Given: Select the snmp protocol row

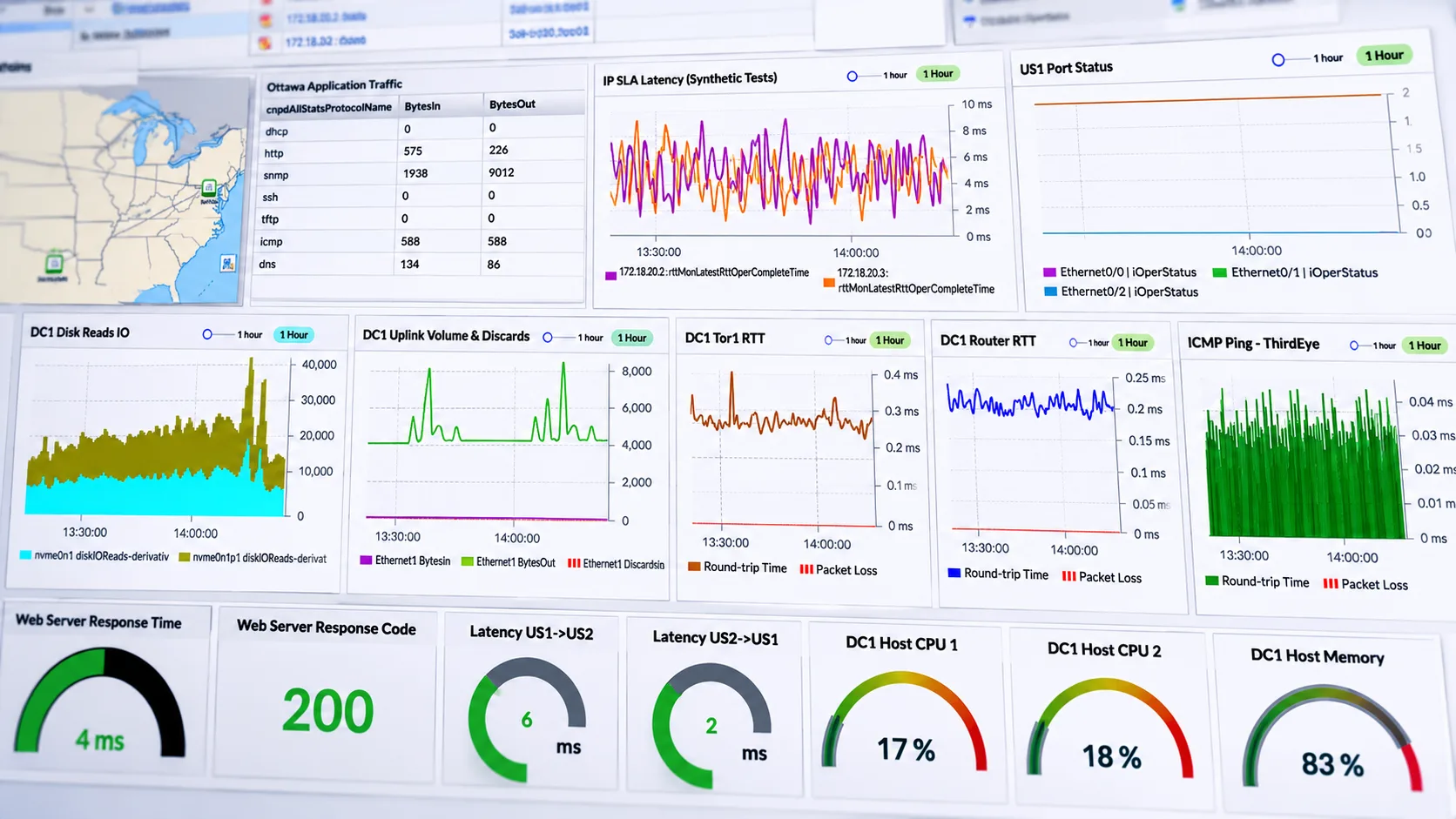Looking at the screenshot, I should click(422, 174).
